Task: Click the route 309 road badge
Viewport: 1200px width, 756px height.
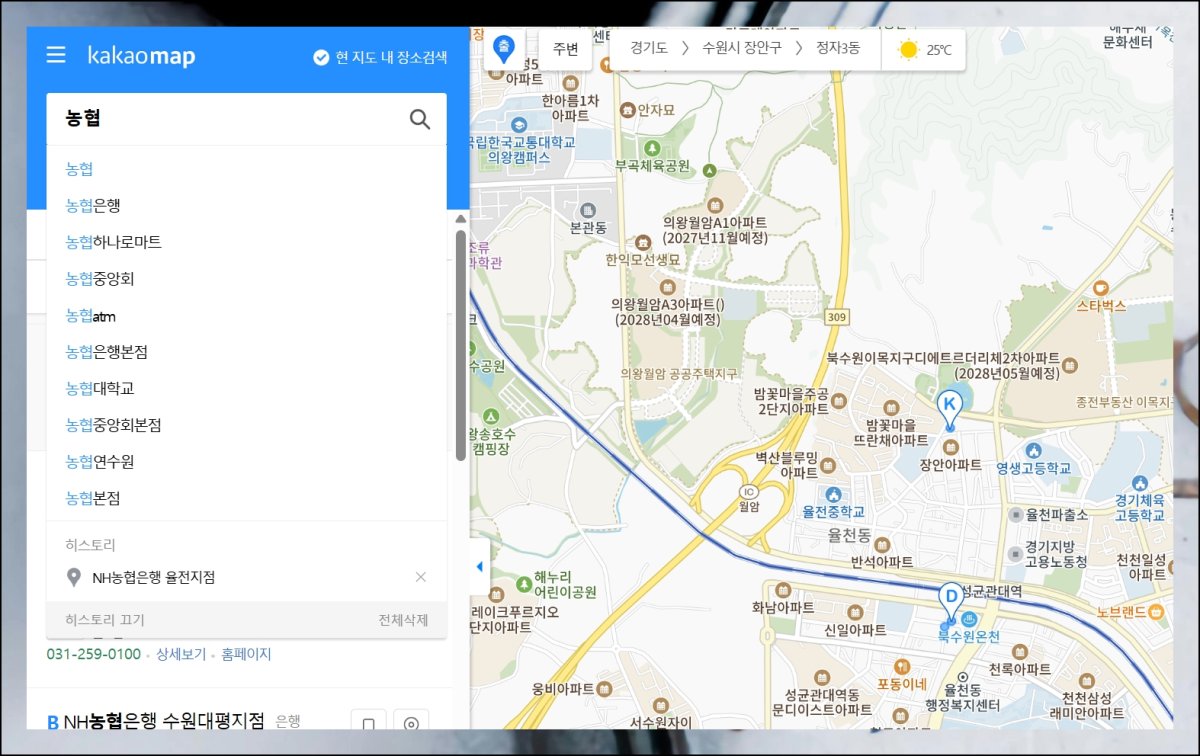Action: point(837,317)
